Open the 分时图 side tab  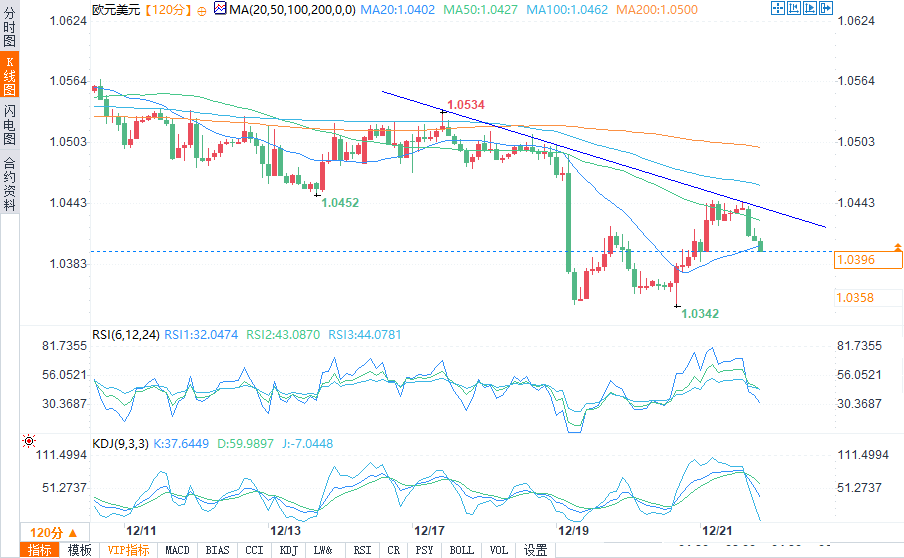click(9, 27)
